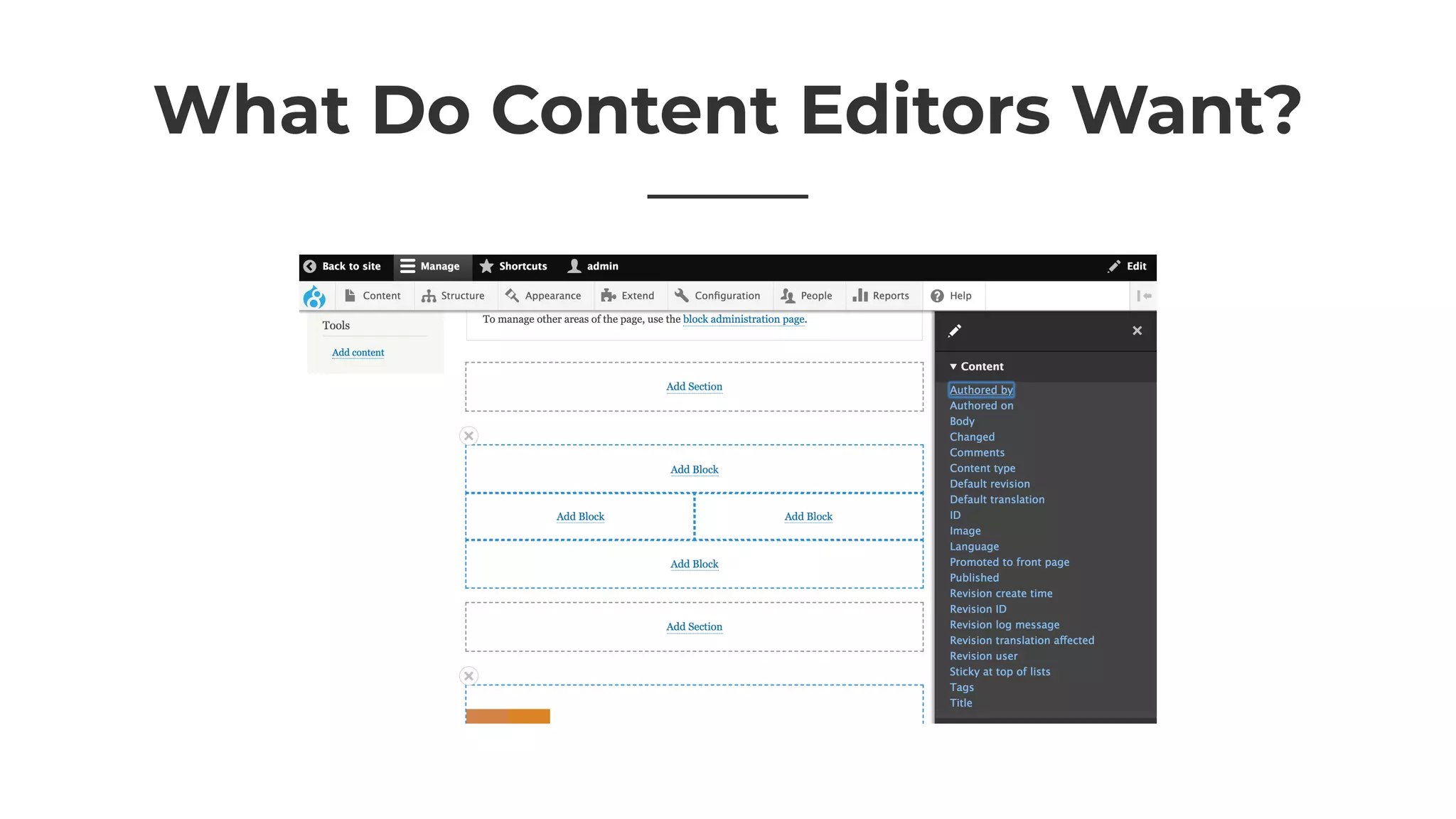Collapse the Content fields group
Image resolution: width=1456 pixels, height=819 pixels.
pyautogui.click(x=976, y=367)
